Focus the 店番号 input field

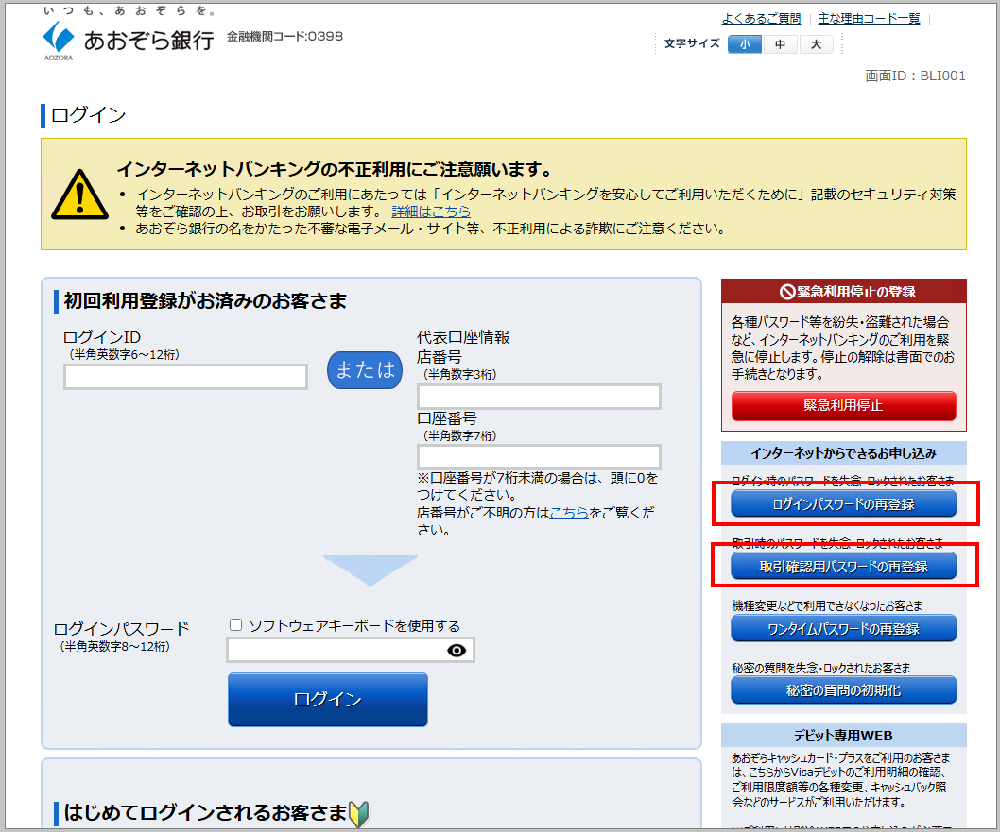tap(540, 397)
